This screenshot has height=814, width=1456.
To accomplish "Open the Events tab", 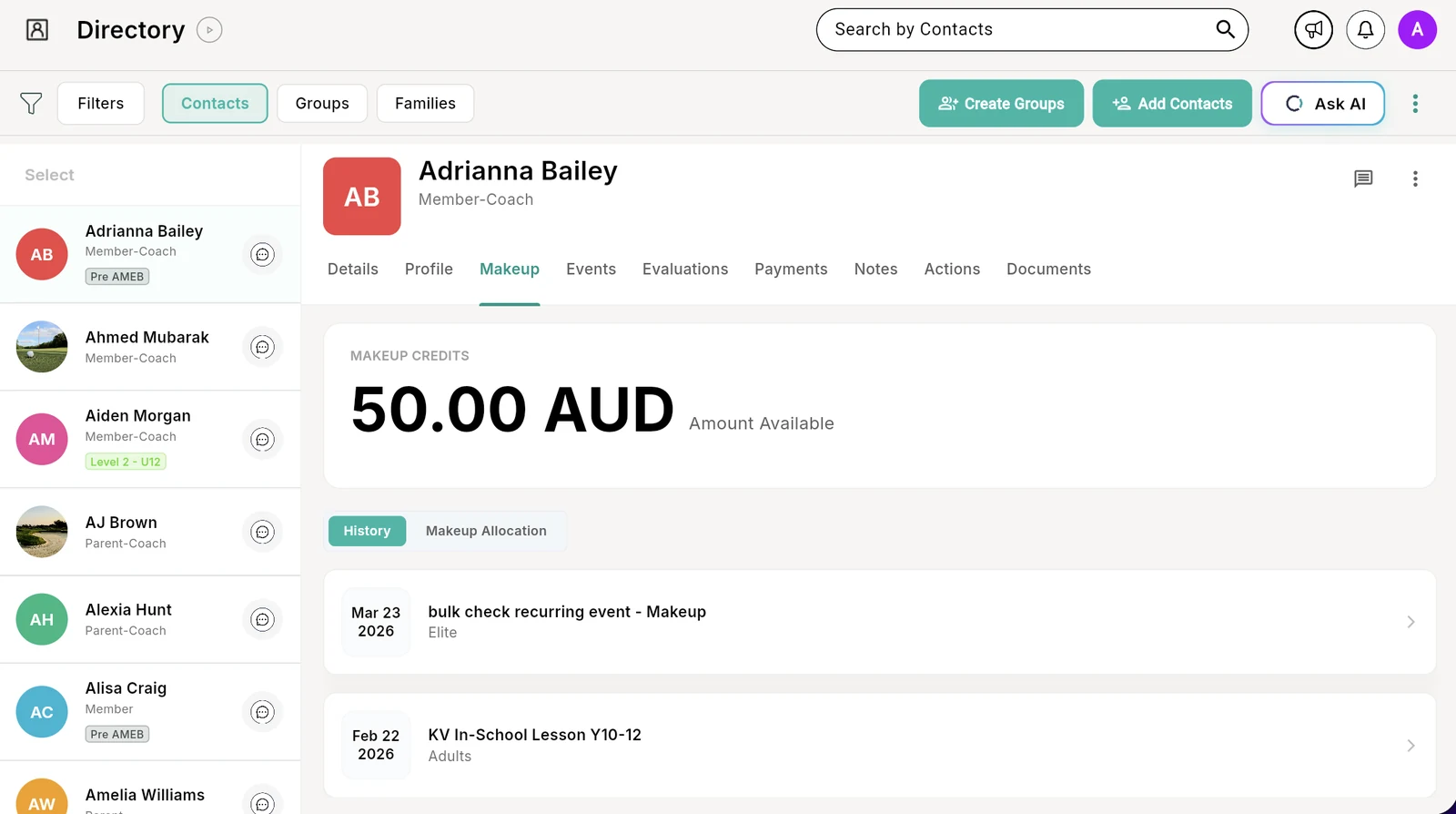I will (x=591, y=270).
